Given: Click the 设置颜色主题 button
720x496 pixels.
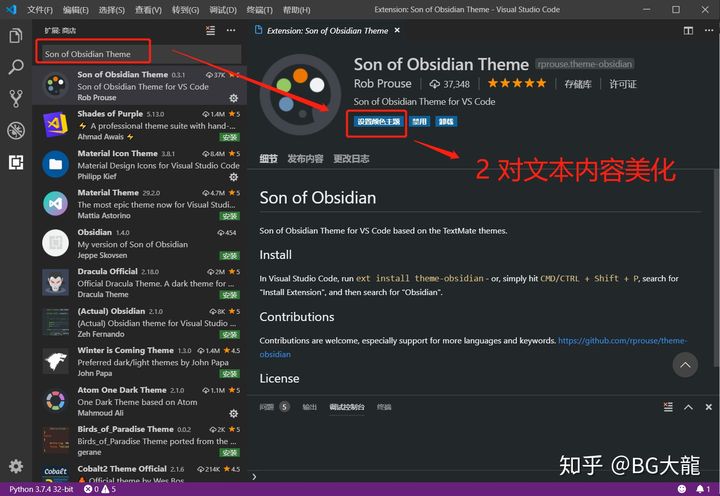Looking at the screenshot, I should (379, 122).
